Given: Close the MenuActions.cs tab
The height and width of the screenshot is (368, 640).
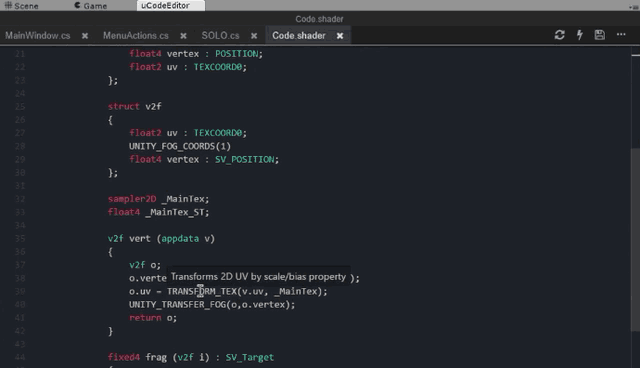Looking at the screenshot, I should [x=183, y=36].
